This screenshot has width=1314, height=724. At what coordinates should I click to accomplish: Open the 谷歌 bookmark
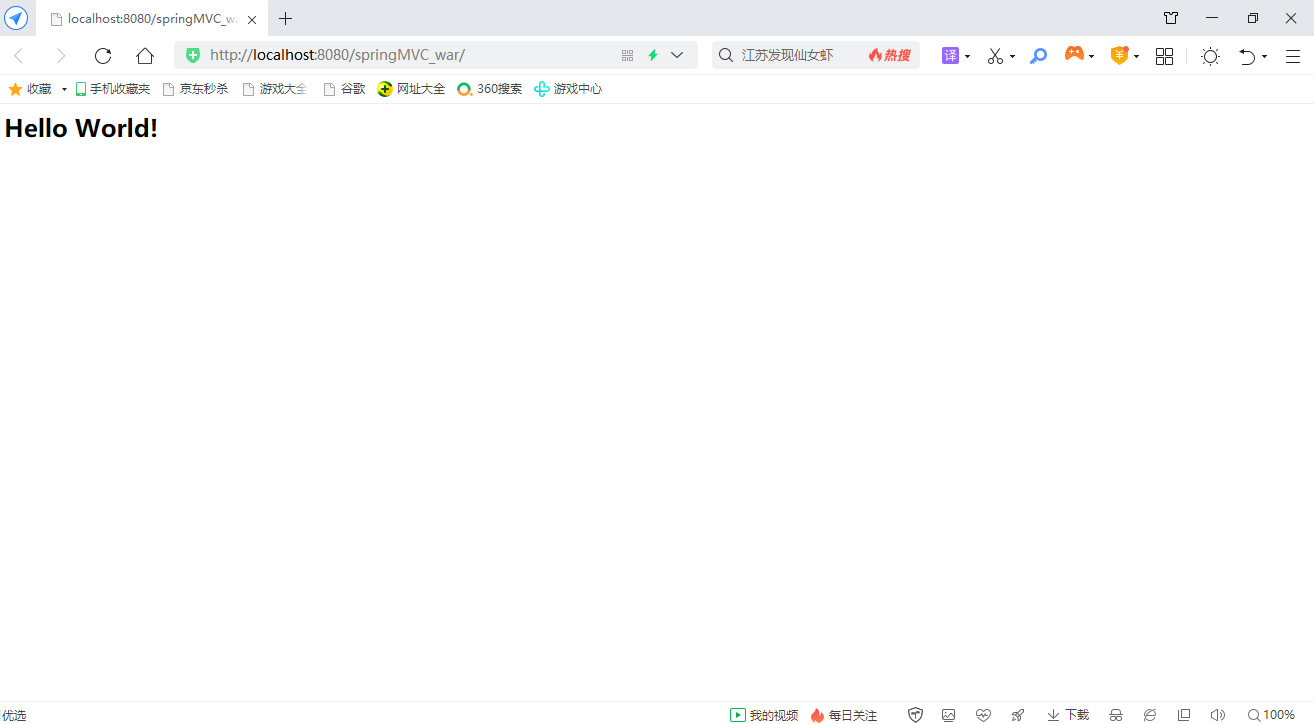click(x=344, y=89)
